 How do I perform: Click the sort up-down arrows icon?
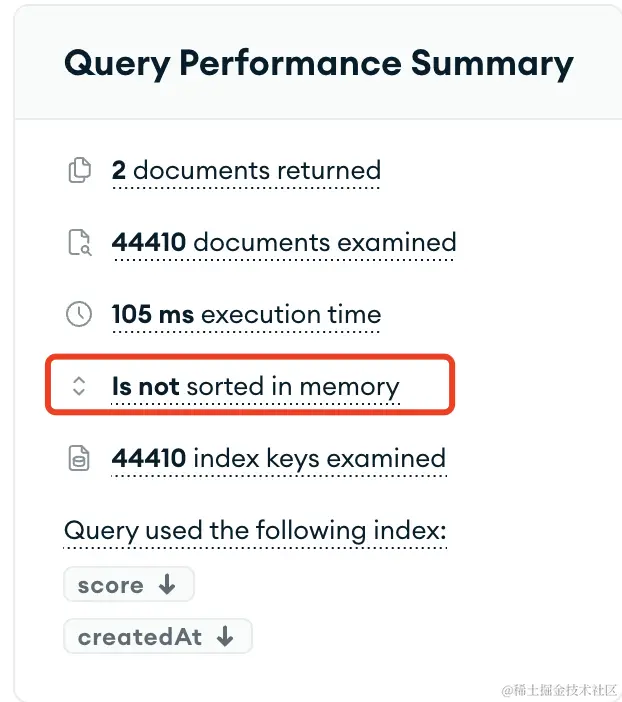[79, 386]
